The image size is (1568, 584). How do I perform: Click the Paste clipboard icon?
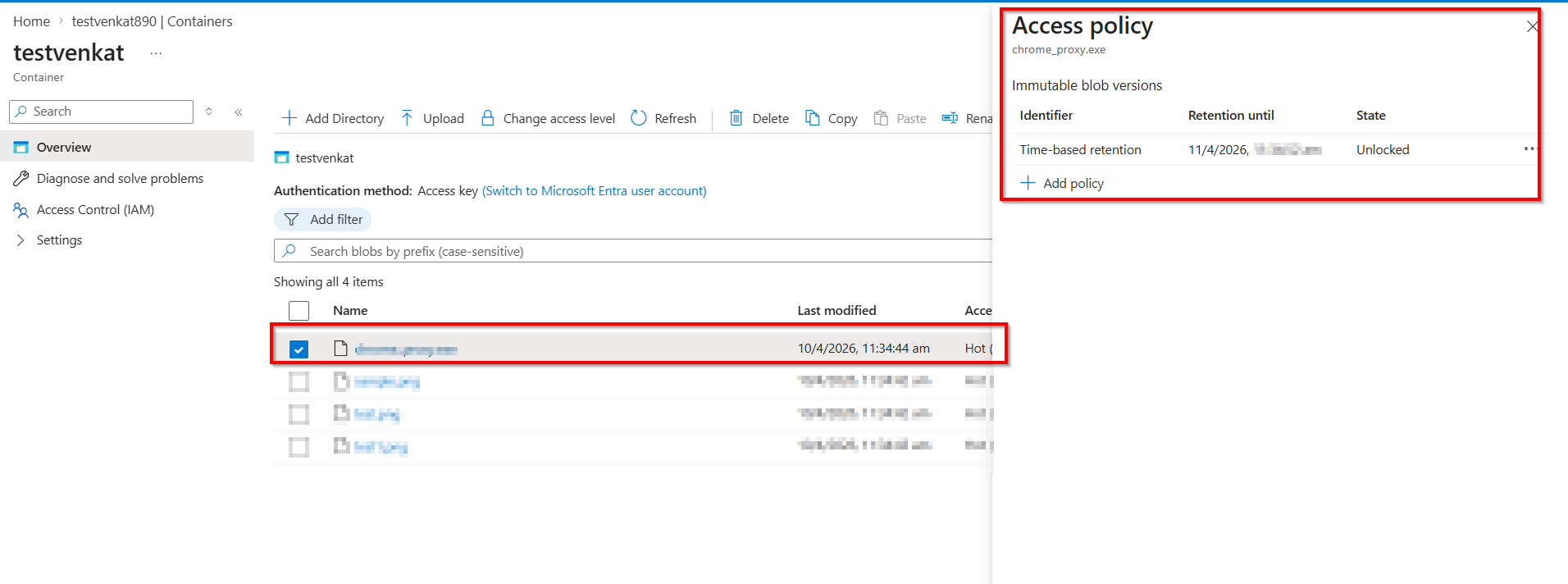click(881, 118)
